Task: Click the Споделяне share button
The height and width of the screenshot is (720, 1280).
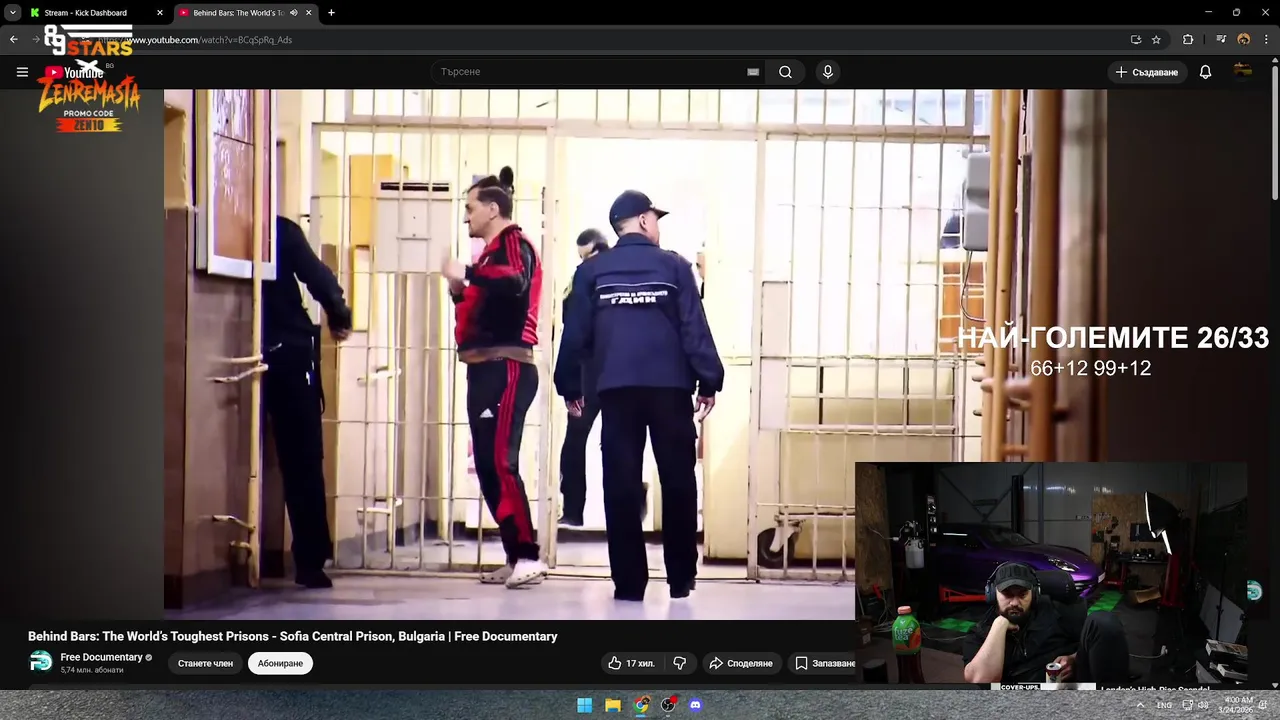Action: pyautogui.click(x=741, y=663)
